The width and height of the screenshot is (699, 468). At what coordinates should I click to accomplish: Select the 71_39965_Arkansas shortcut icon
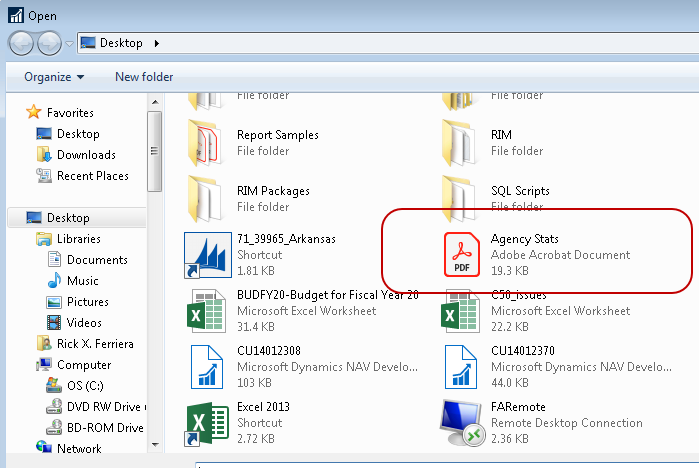click(x=206, y=254)
